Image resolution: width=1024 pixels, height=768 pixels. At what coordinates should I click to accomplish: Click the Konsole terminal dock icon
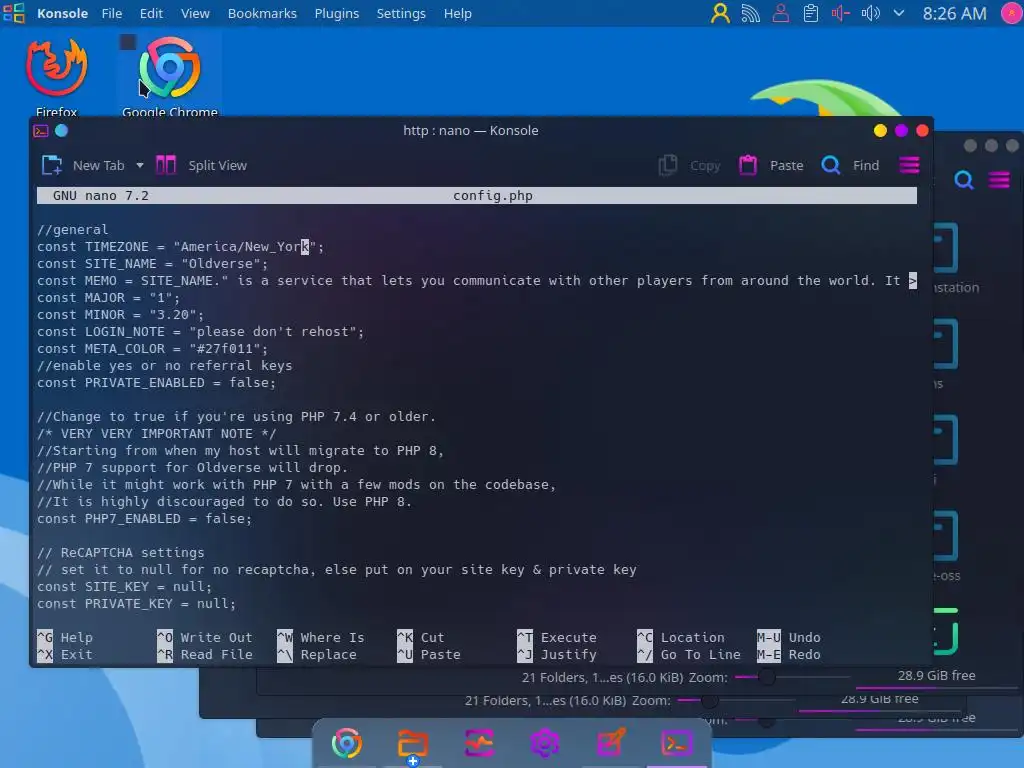point(677,743)
